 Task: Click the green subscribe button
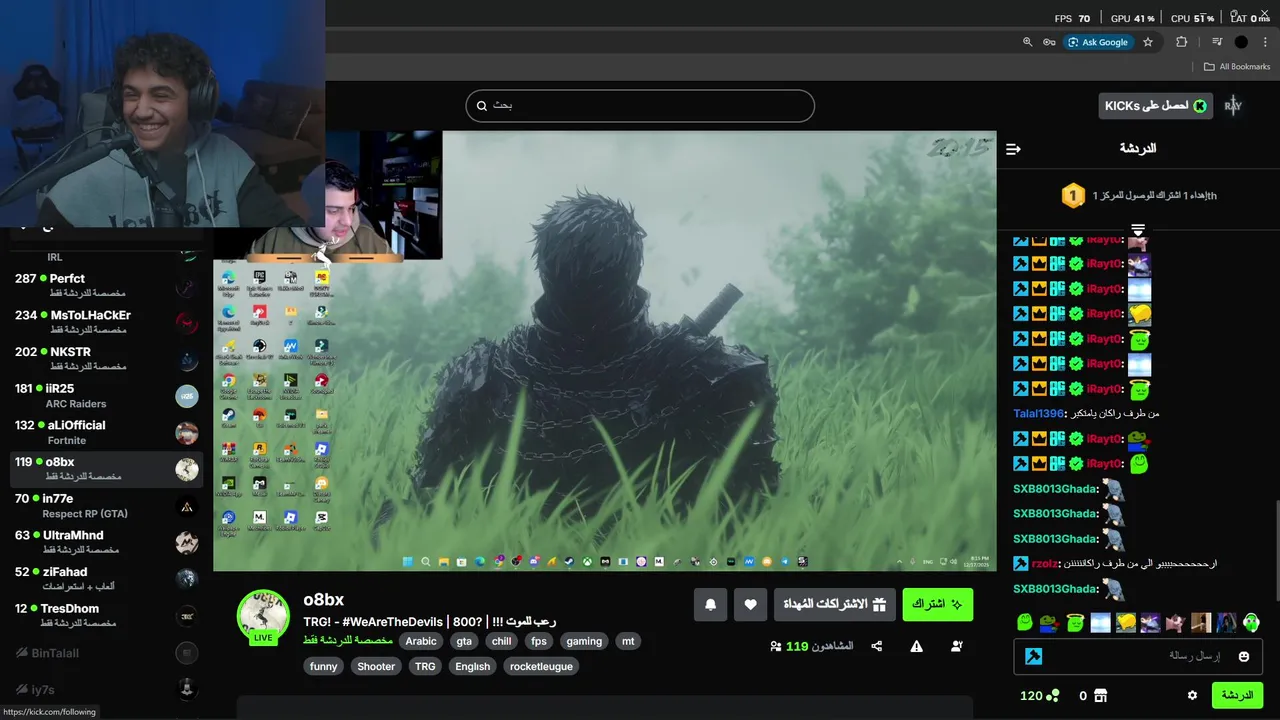(937, 604)
